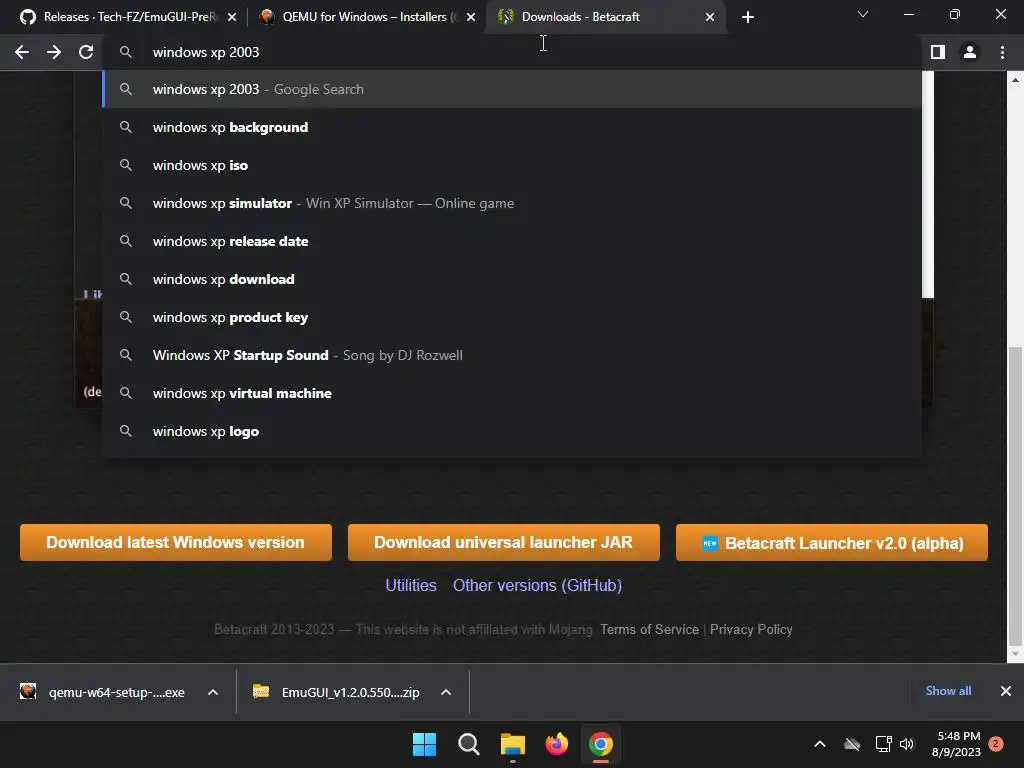The height and width of the screenshot is (768, 1024).
Task: Open the volume speaker tray icon
Action: [x=906, y=744]
